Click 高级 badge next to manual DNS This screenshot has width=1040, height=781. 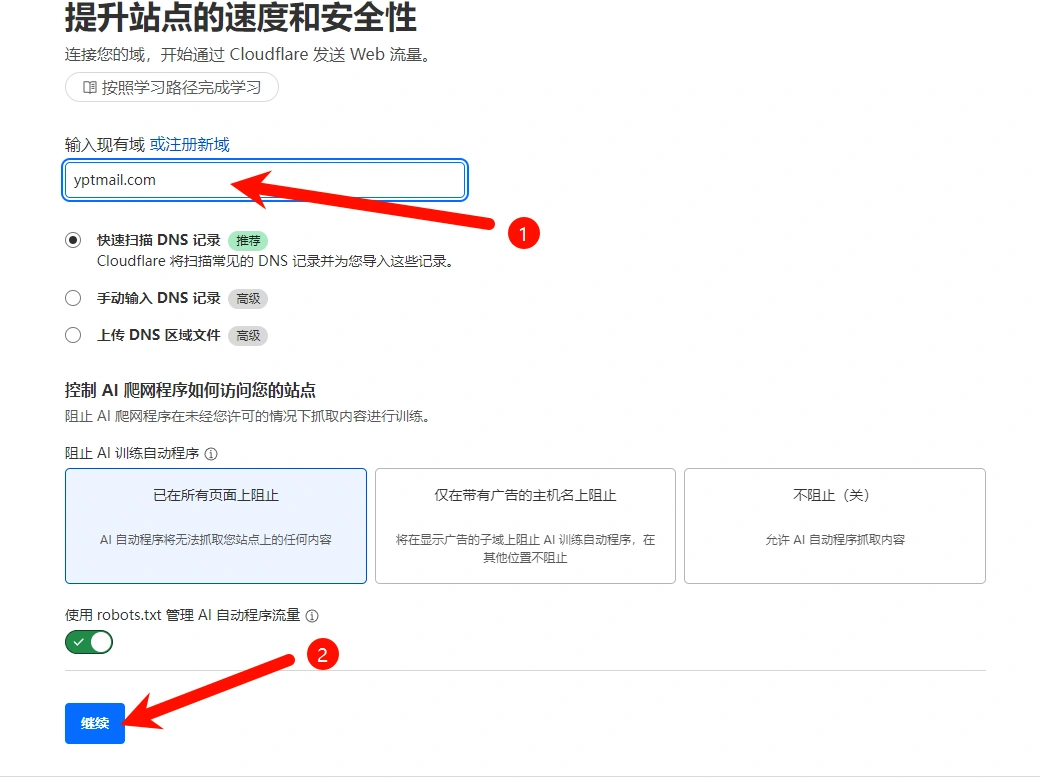click(x=248, y=299)
